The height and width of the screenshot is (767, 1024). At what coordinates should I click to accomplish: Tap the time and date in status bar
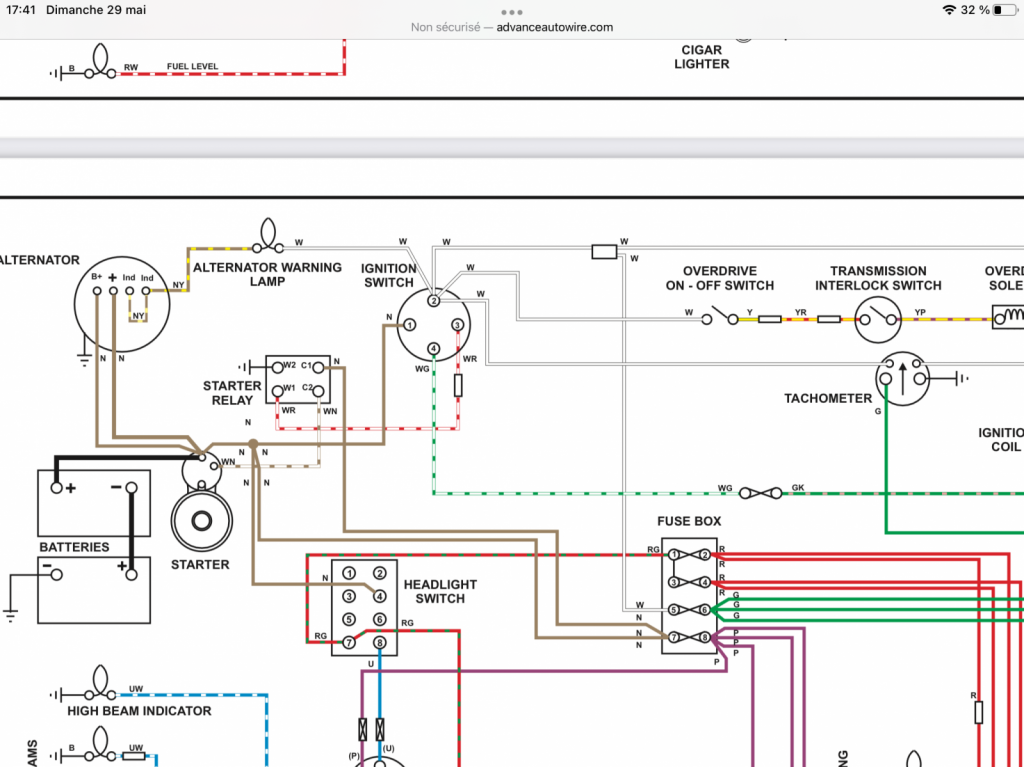click(76, 10)
